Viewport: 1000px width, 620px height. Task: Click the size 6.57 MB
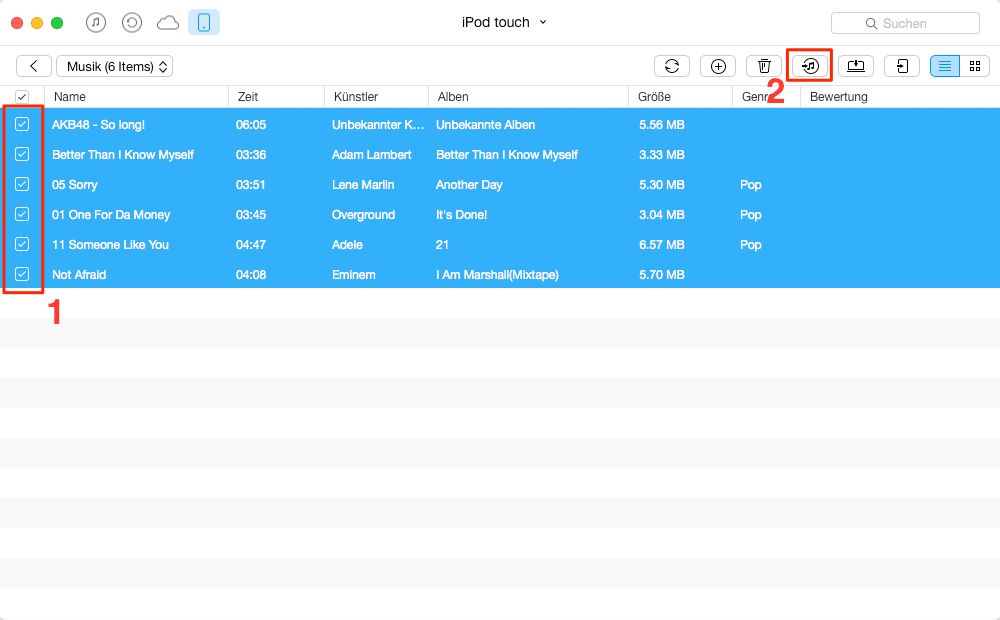661,245
